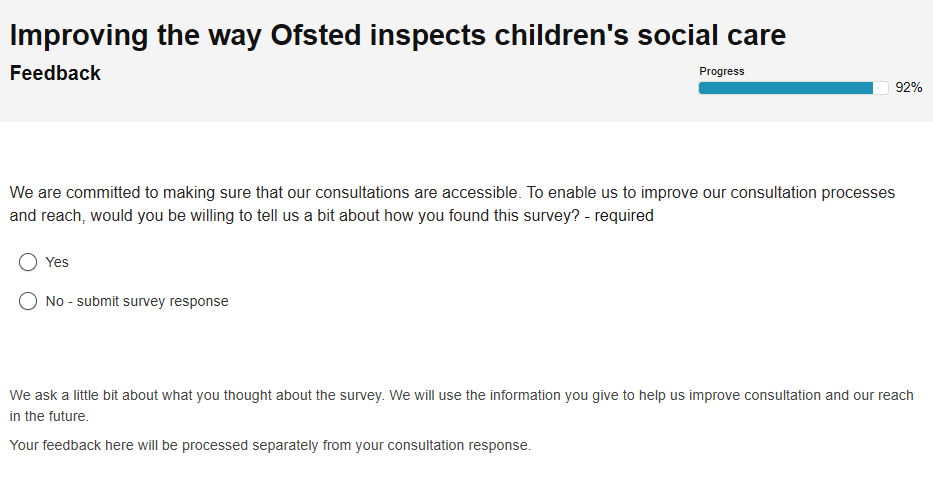Click the accessibility question text
Screen dimensions: 933x502
(452, 204)
